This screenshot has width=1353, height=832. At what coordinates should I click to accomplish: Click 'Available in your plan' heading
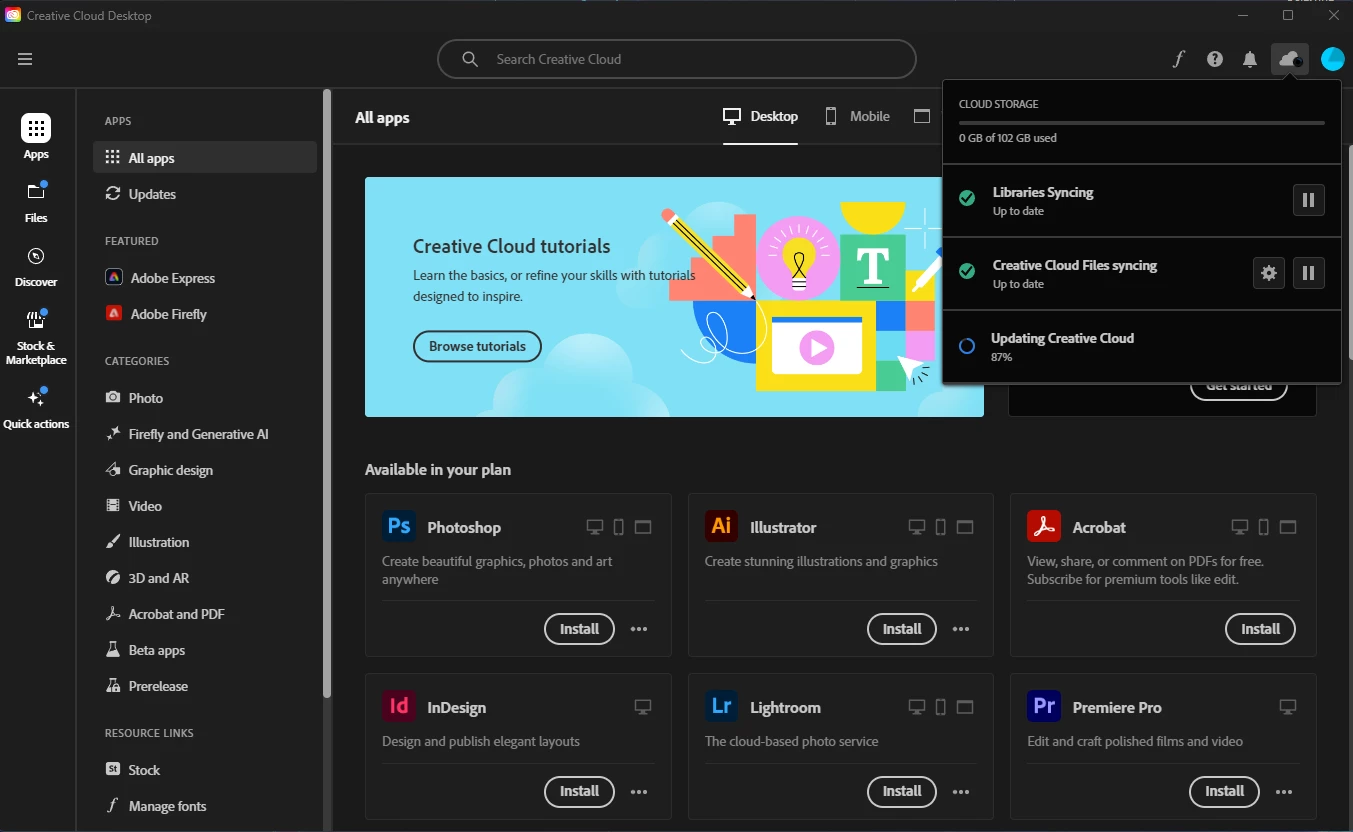pos(438,470)
